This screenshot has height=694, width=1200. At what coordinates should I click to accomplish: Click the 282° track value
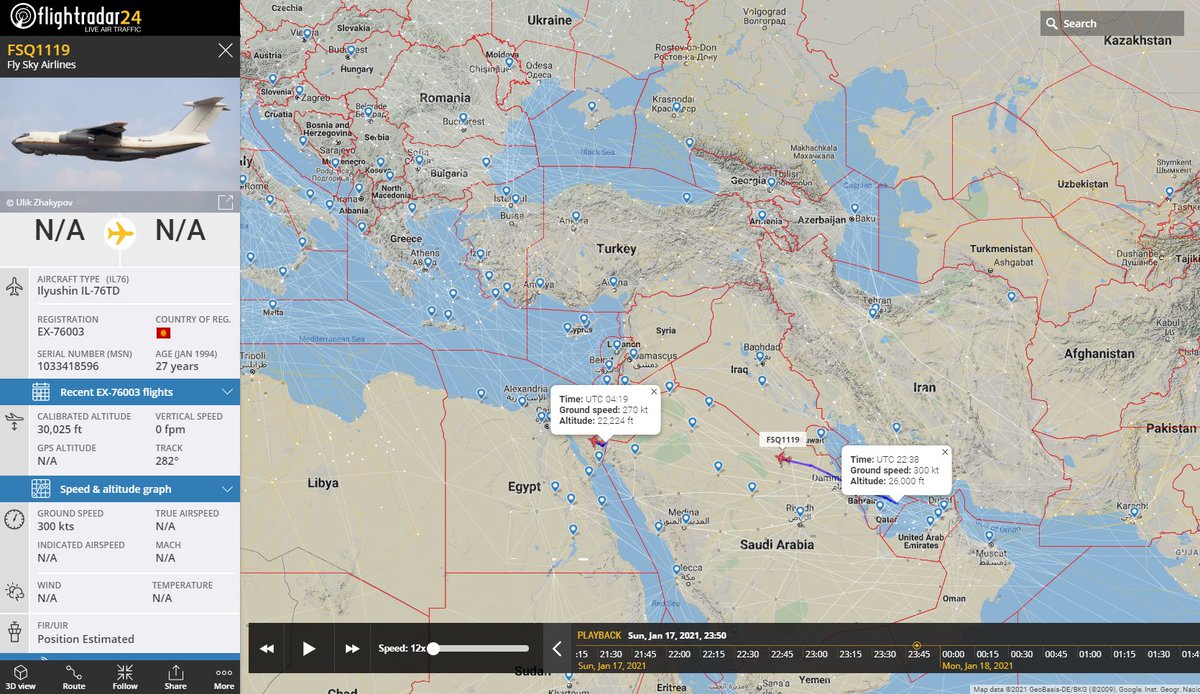(x=167, y=461)
